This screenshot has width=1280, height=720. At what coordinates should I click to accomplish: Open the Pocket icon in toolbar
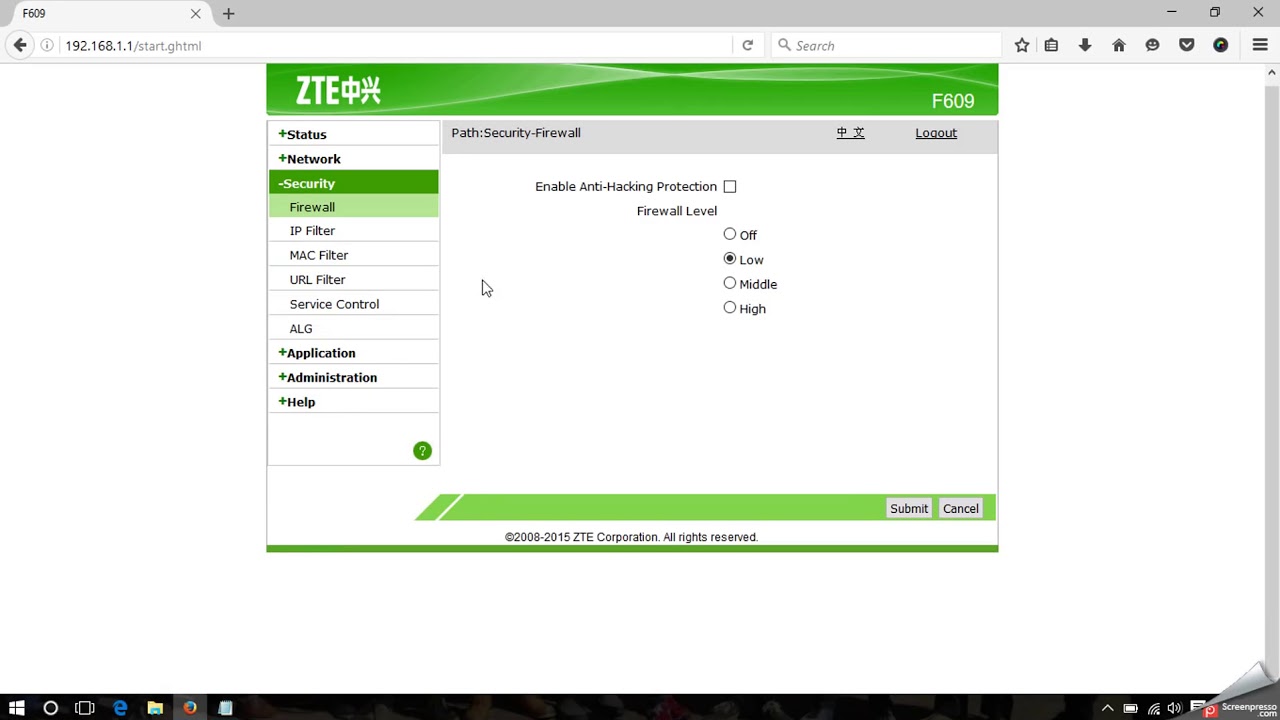point(1187,45)
